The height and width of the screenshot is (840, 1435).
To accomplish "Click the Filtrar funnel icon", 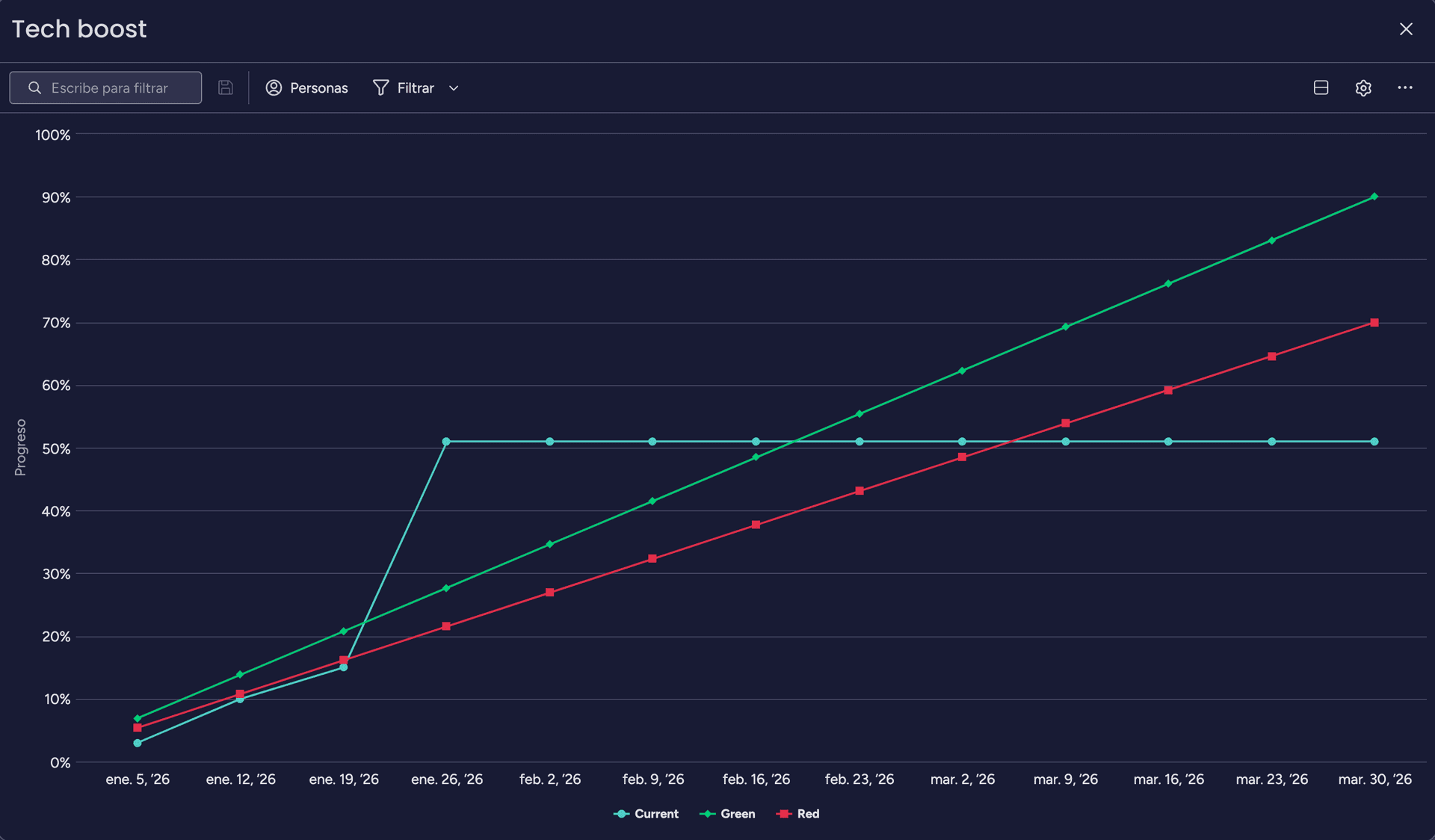I will pyautogui.click(x=380, y=87).
